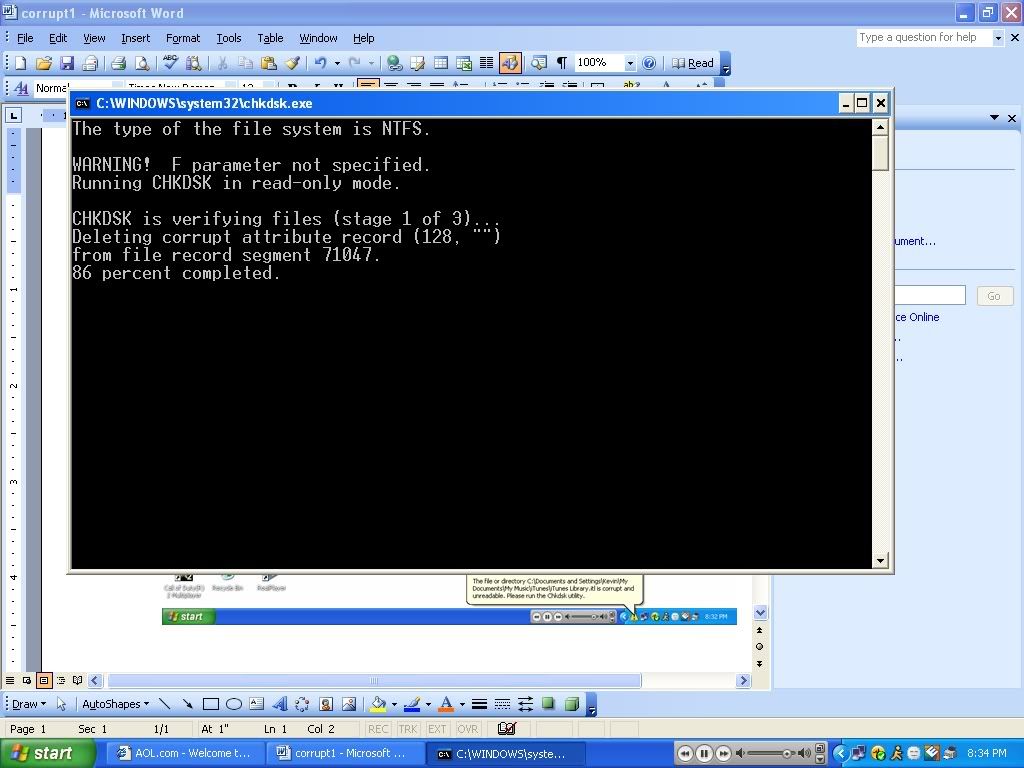Open the Print Preview tool

[141, 63]
